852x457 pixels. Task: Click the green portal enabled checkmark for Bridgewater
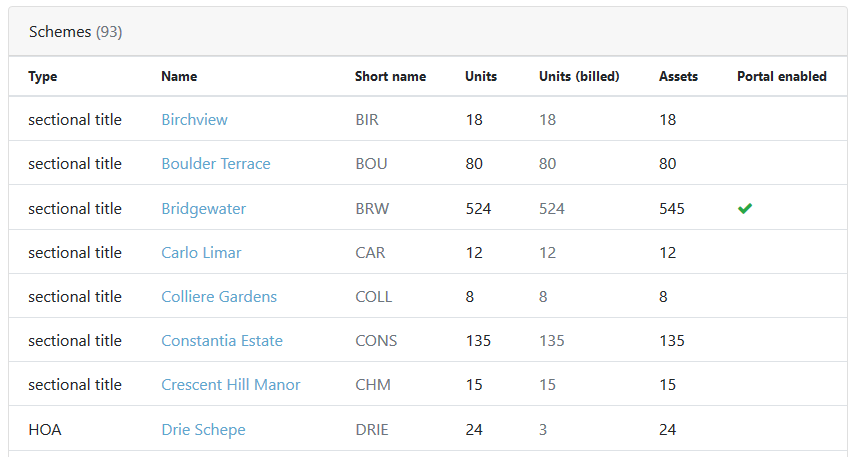(745, 208)
